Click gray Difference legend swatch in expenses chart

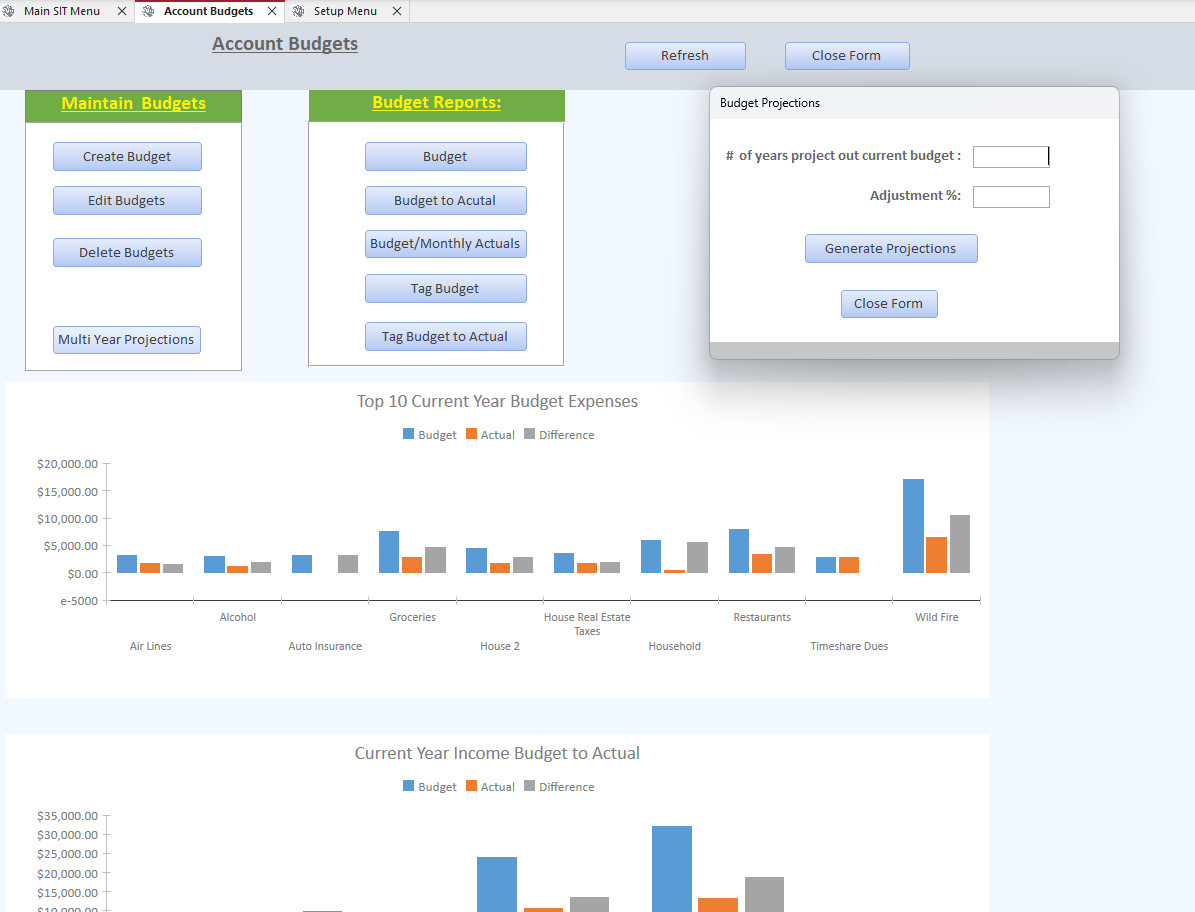tap(530, 434)
